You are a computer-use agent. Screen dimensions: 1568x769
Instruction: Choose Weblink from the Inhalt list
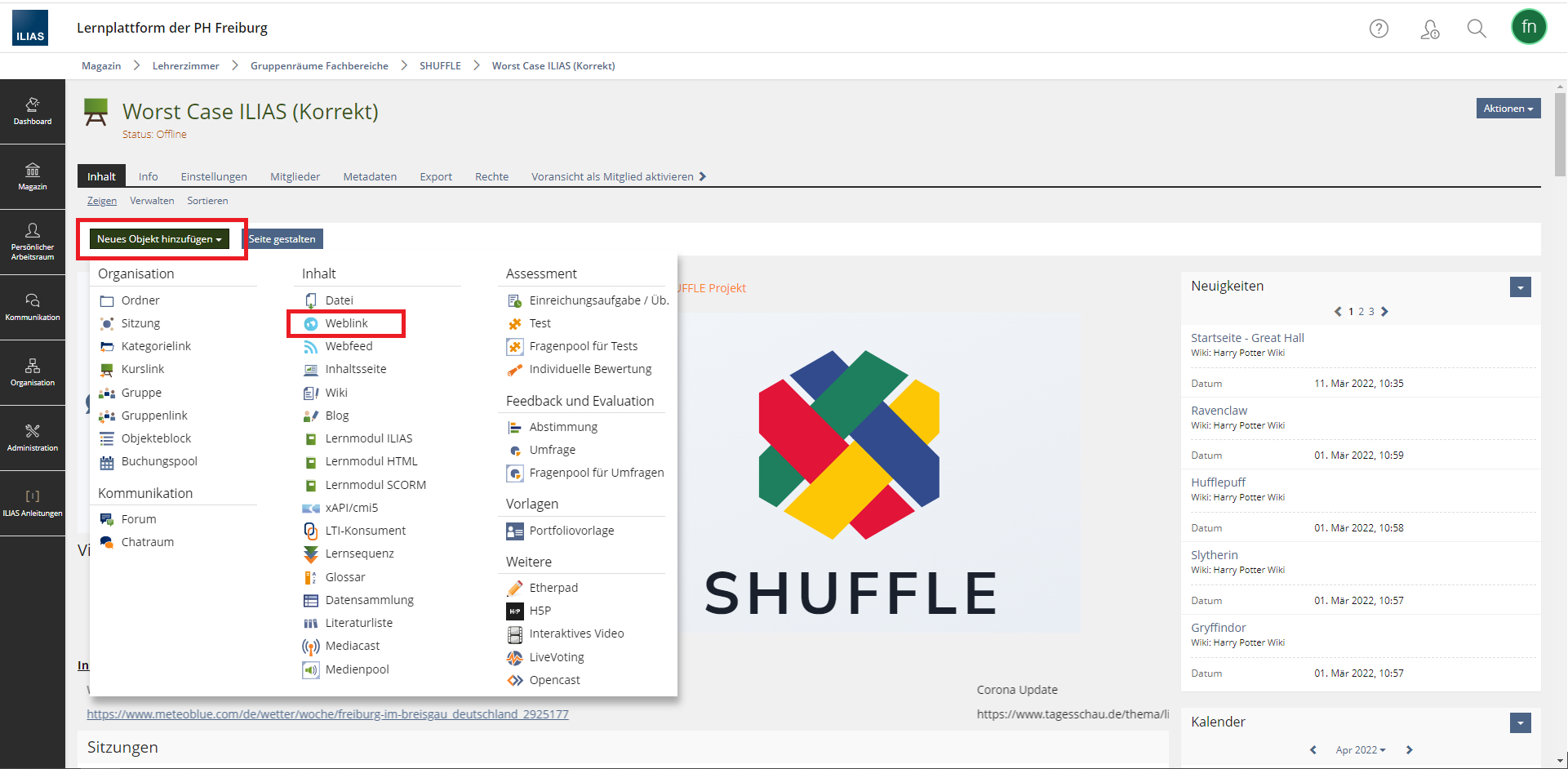346,323
